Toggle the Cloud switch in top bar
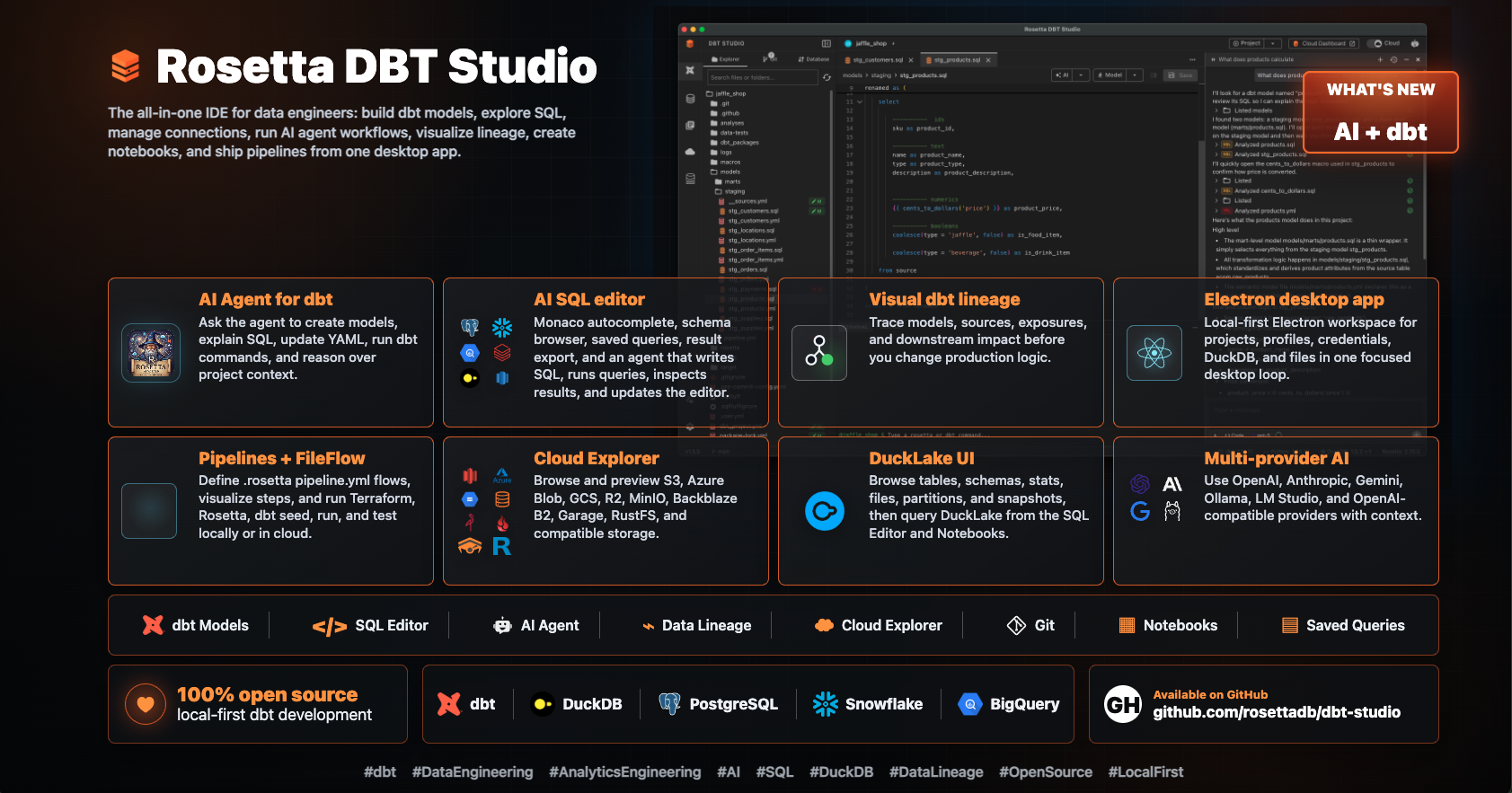Viewport: 1512px width, 793px height. pos(1375,43)
